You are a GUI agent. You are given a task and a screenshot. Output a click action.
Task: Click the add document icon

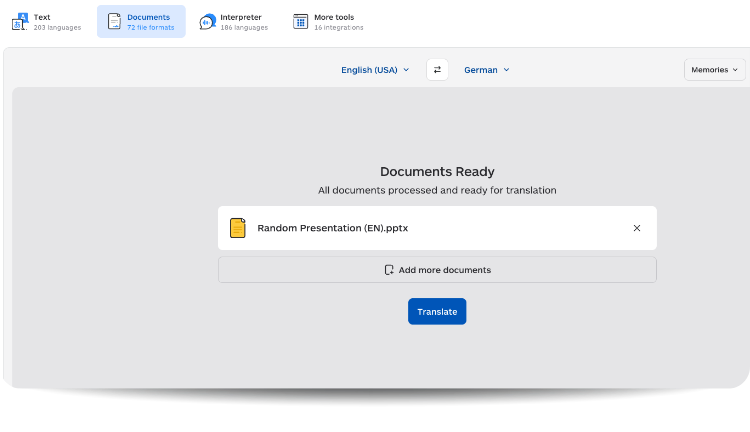(389, 270)
